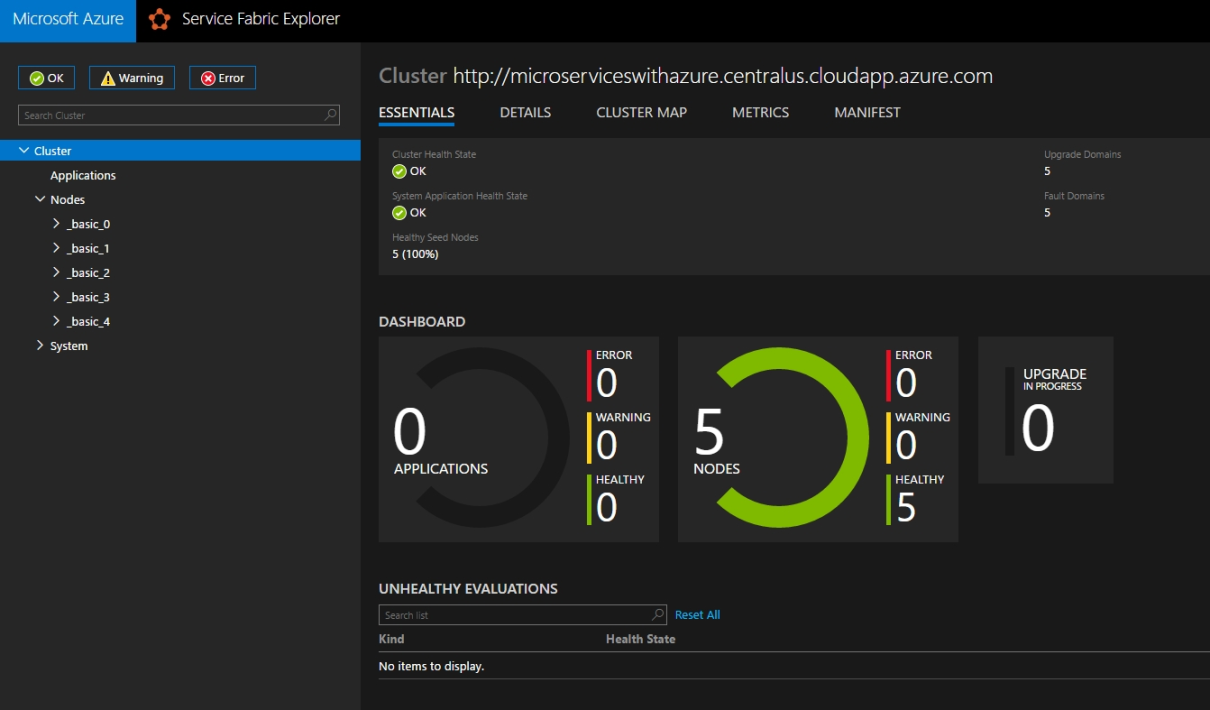Toggle the OK health filter
1210x710 pixels.
click(x=47, y=78)
